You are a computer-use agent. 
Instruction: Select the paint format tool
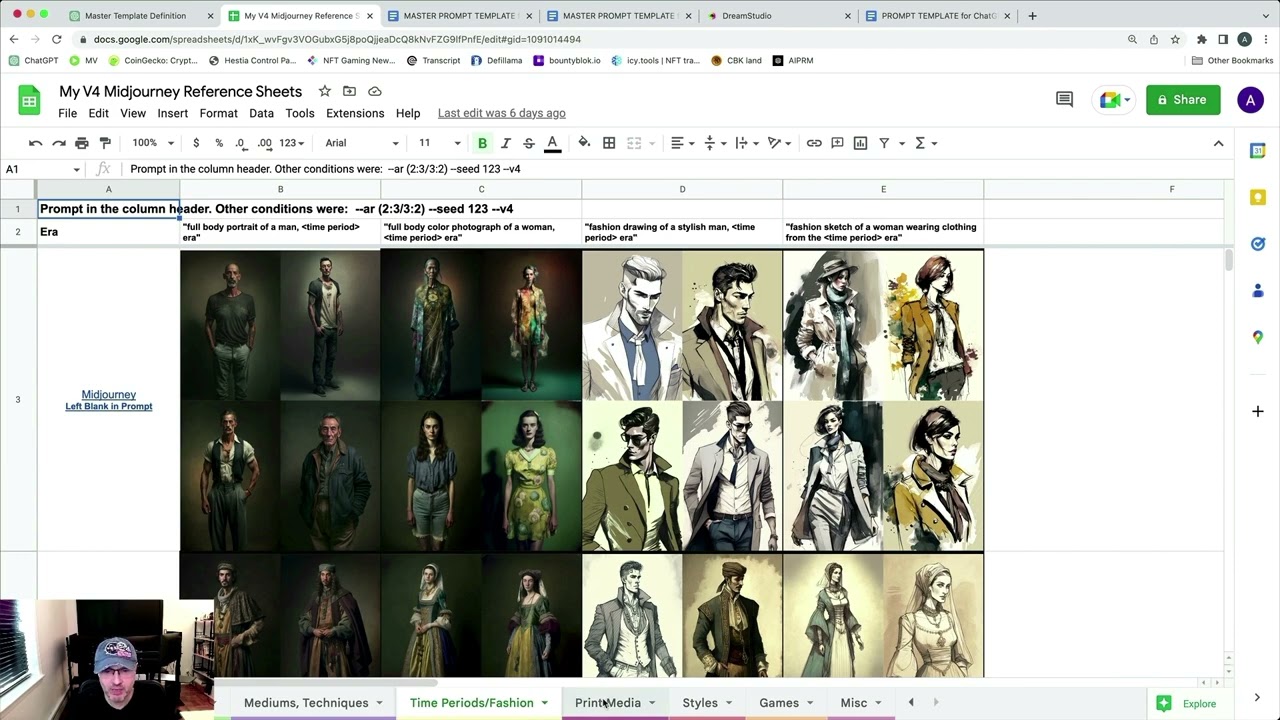(105, 143)
